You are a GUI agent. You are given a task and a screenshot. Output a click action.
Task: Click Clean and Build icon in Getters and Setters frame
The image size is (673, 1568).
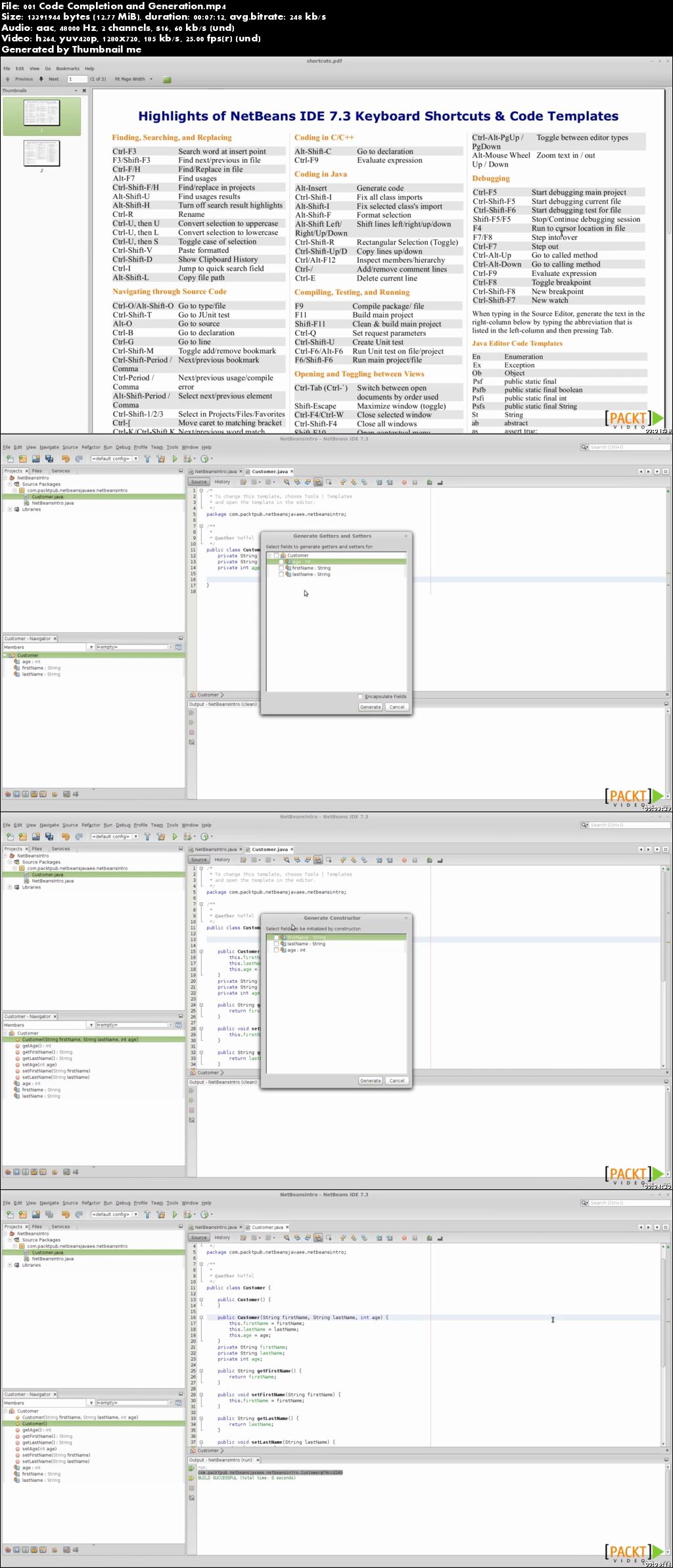point(161,459)
